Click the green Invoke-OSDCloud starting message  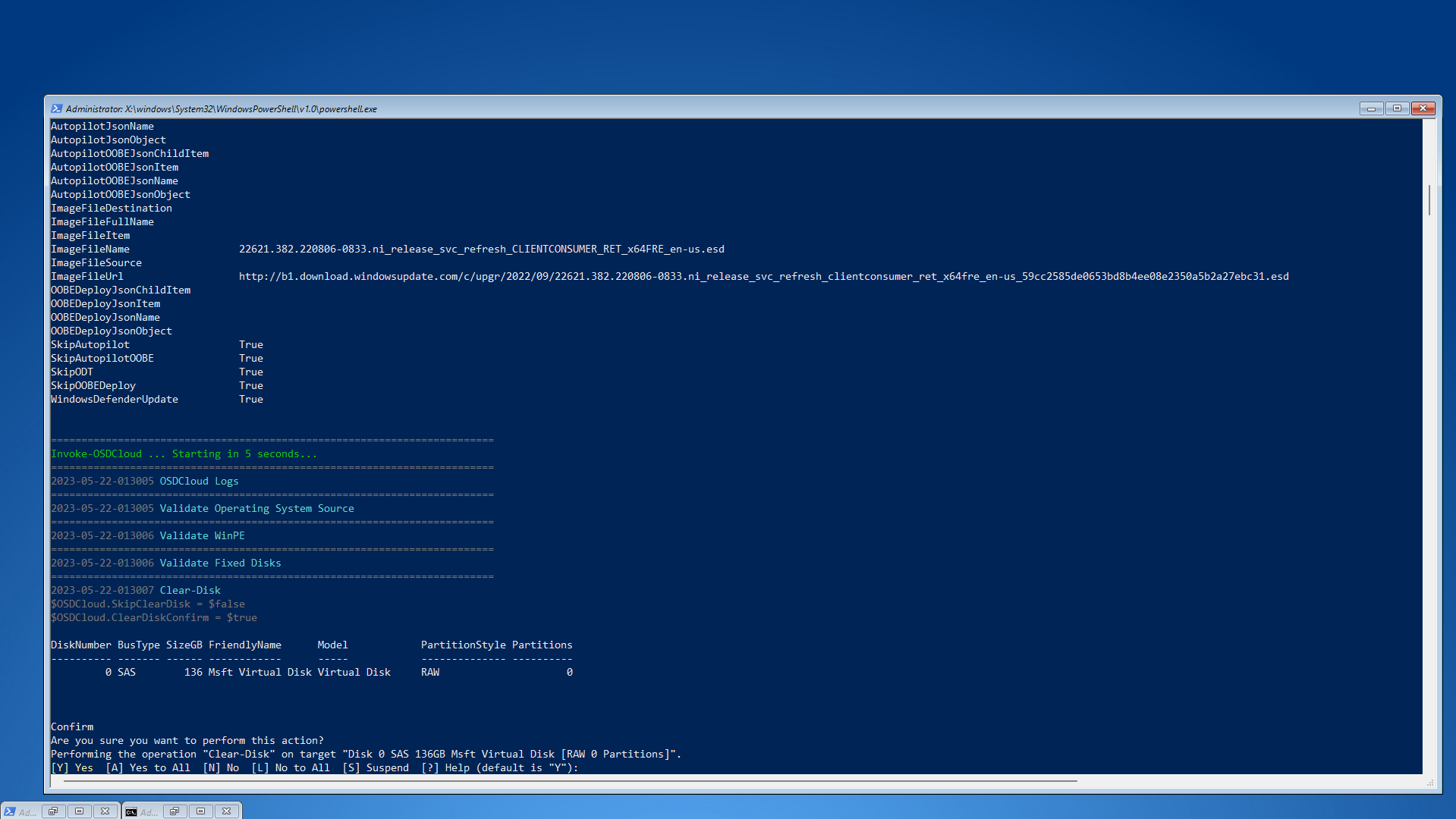click(x=184, y=454)
